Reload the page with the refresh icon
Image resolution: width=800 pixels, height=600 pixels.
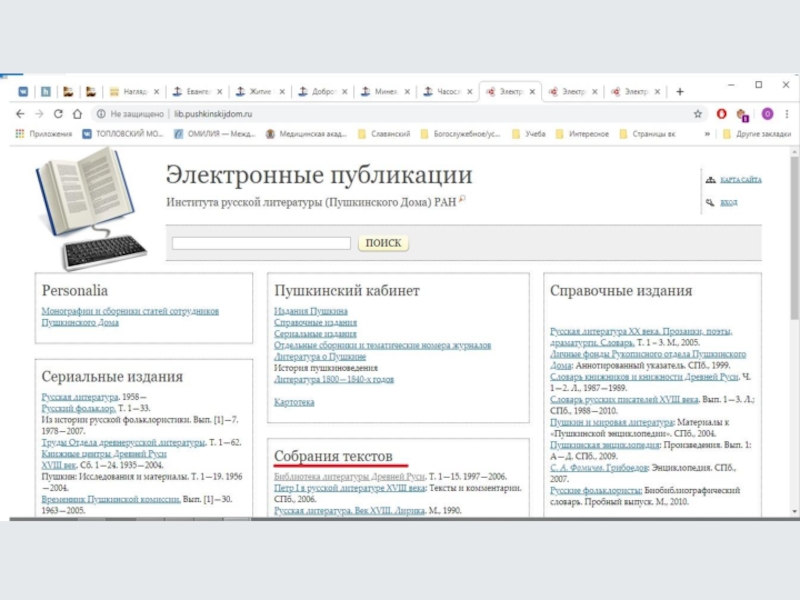pos(58,114)
